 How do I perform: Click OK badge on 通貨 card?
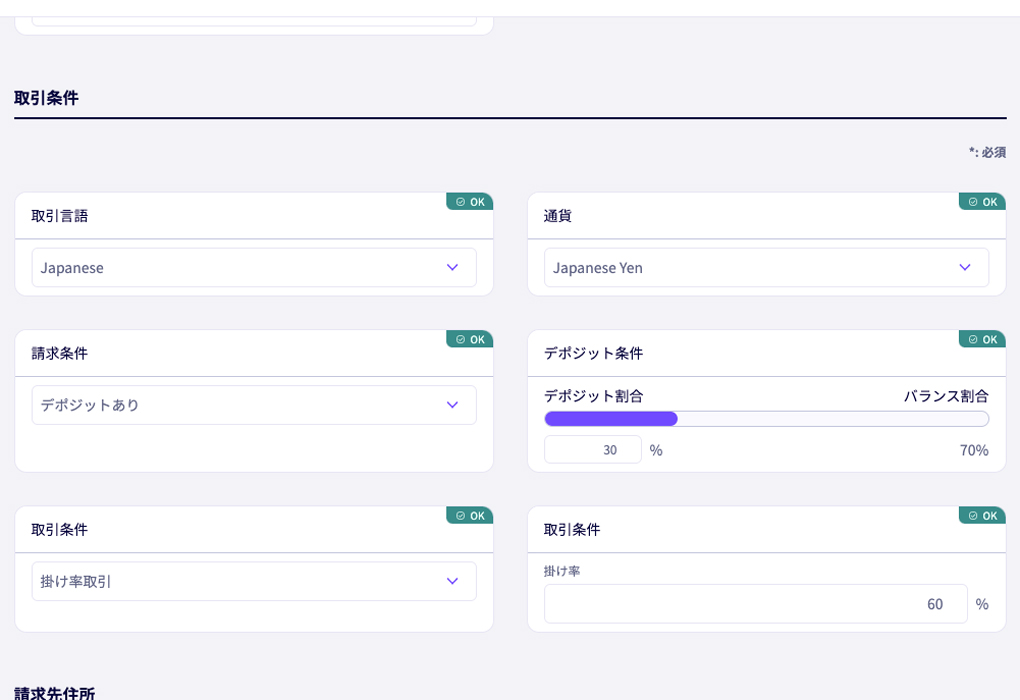point(982,202)
